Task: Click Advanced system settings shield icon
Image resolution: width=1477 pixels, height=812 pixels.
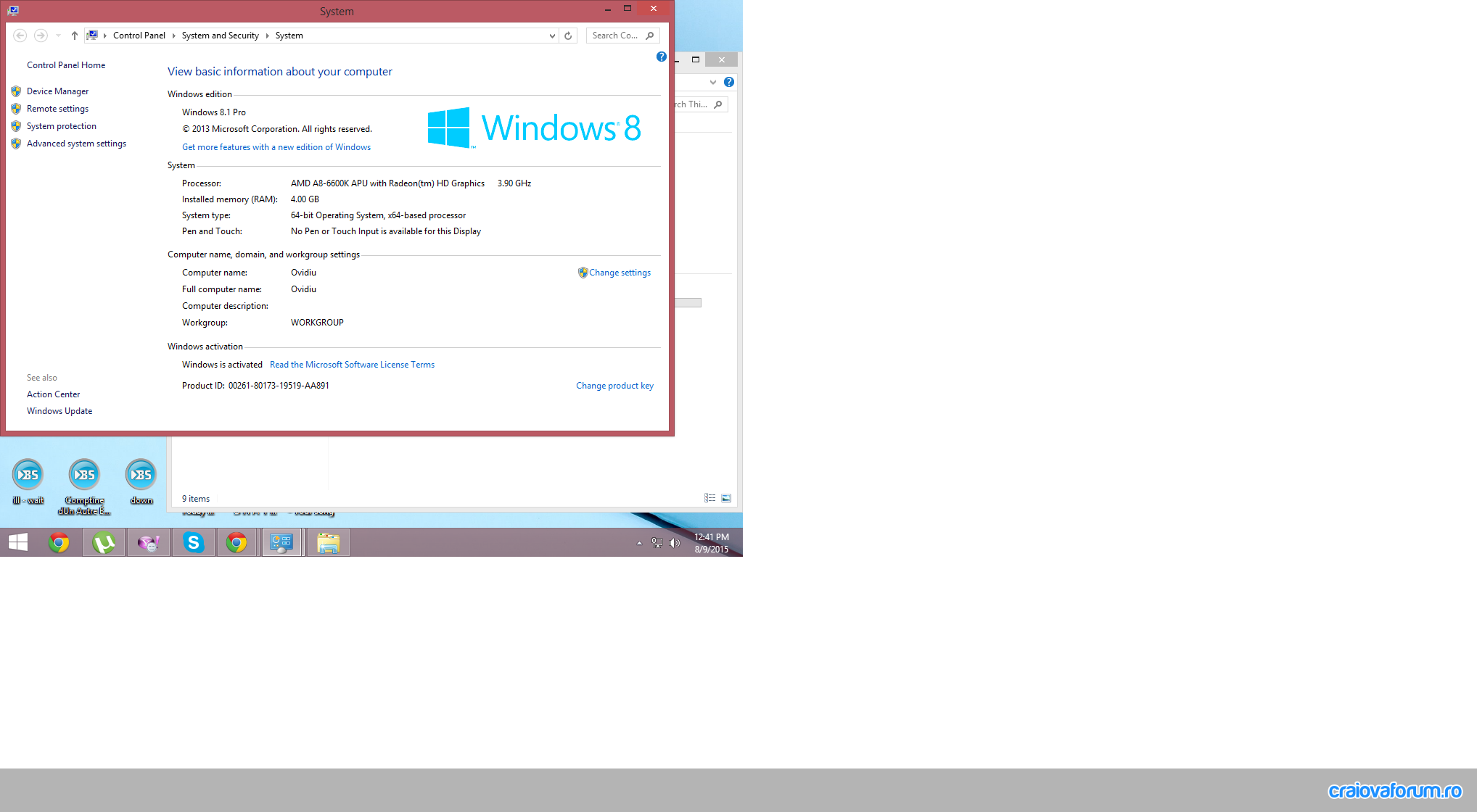Action: tap(16, 144)
